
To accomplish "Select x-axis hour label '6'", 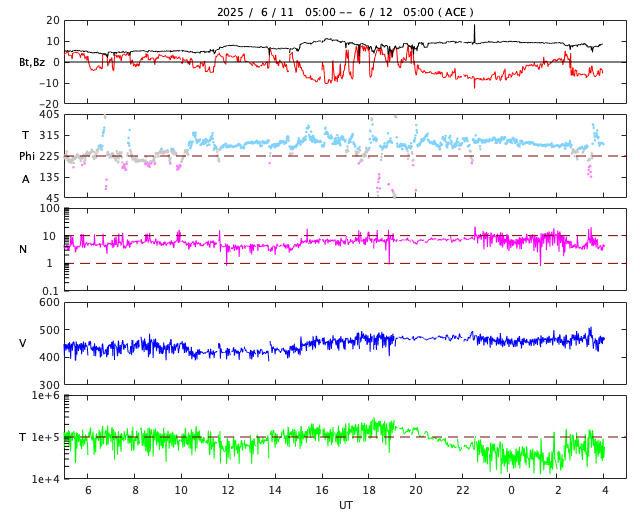I will click(88, 490).
